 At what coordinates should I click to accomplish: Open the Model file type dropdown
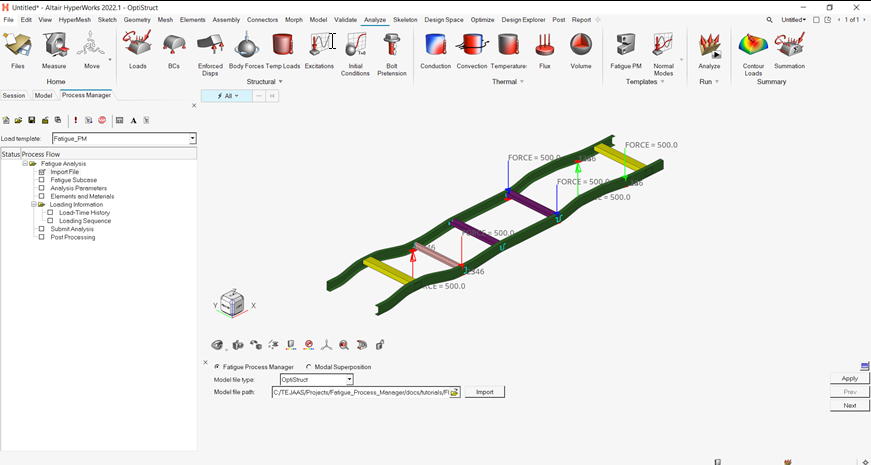[x=349, y=380]
